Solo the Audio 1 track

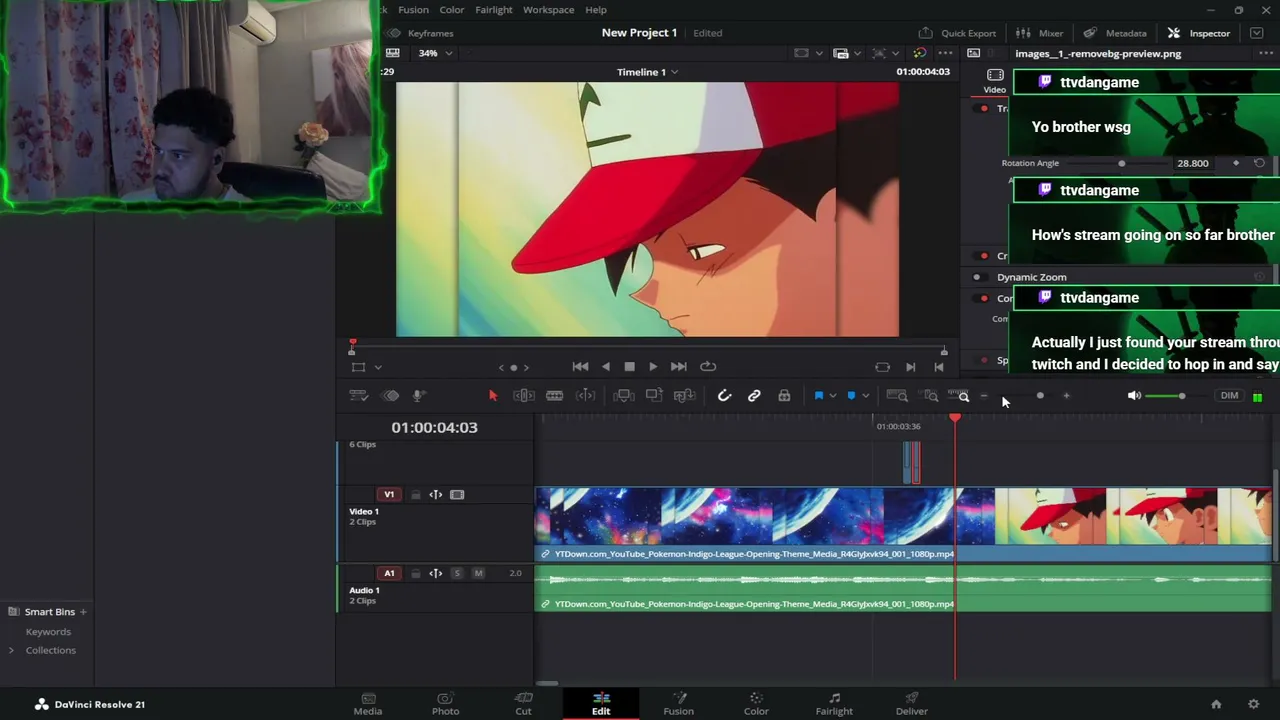point(457,573)
